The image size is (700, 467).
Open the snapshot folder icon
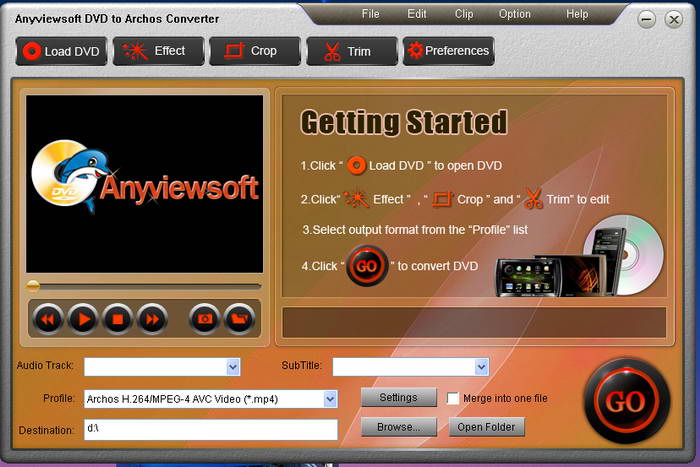pyautogui.click(x=240, y=319)
